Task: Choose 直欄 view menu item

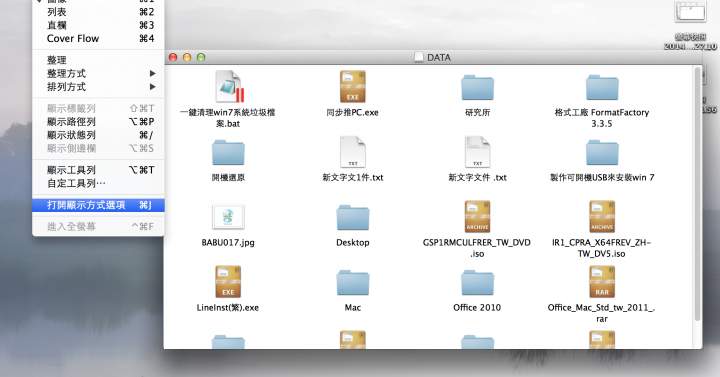Action: 98,25
